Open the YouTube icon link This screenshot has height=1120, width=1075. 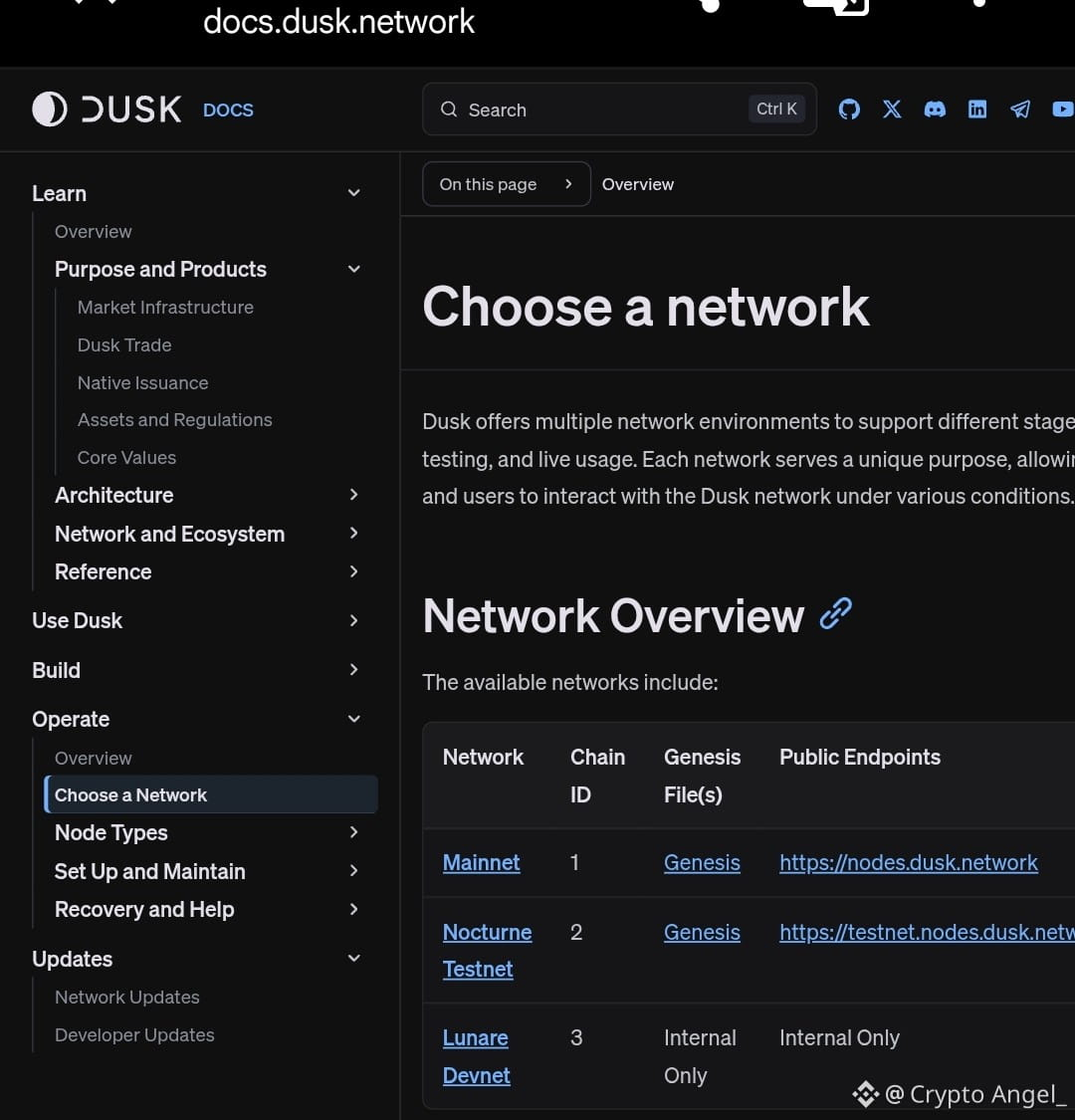coord(1064,110)
